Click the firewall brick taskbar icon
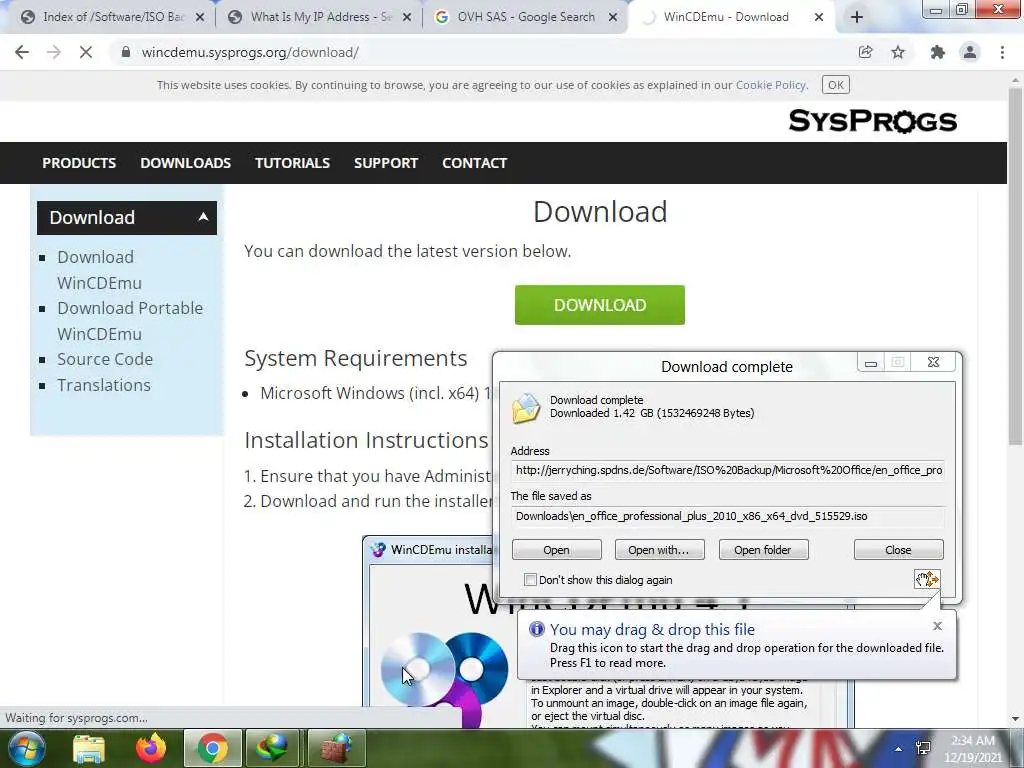Image resolution: width=1024 pixels, height=768 pixels. (x=335, y=748)
